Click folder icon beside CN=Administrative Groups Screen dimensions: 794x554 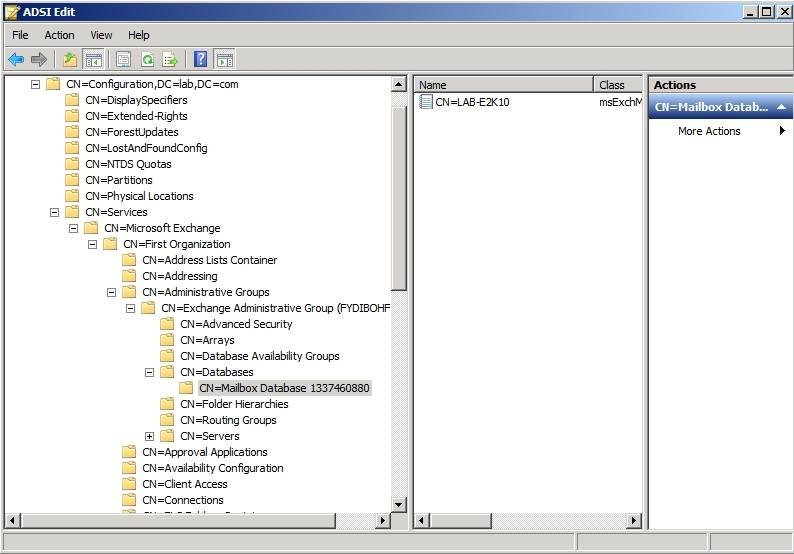tap(129, 292)
